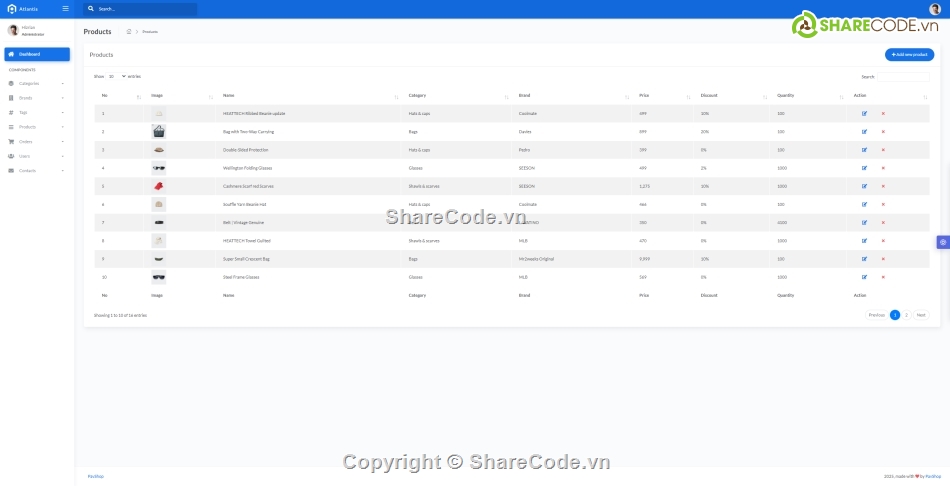Expand the Users sidebar item

[36, 156]
